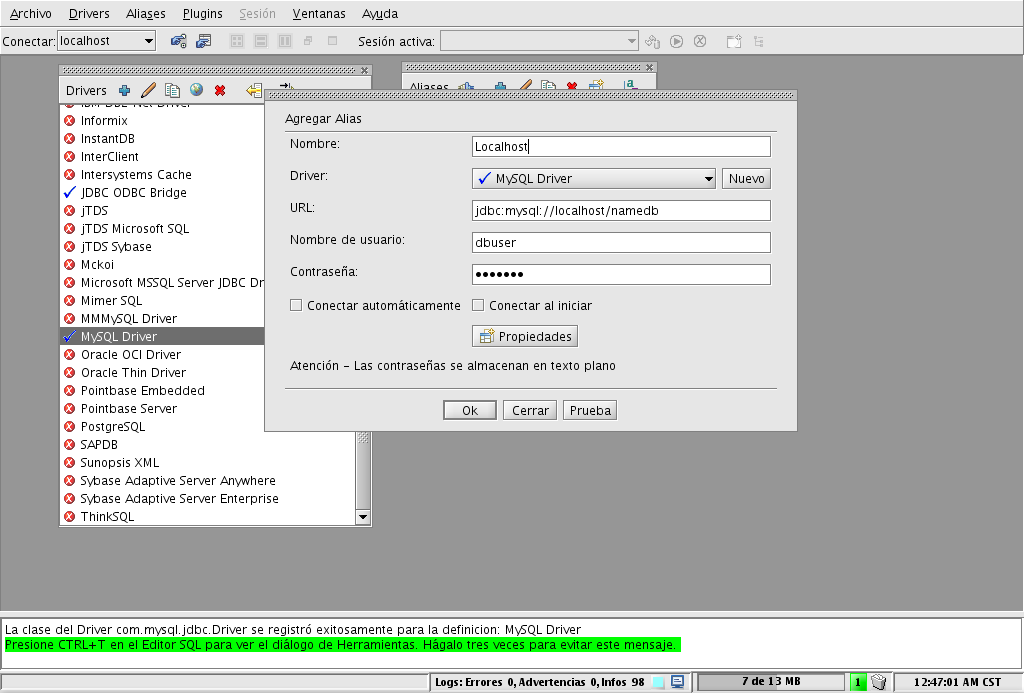The height and width of the screenshot is (693, 1024).
Task: Click the Logs summary text in status bar
Action: [x=539, y=682]
